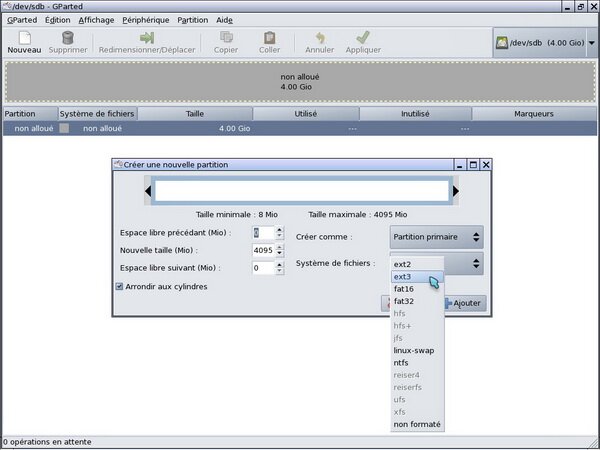Viewport: 600px width, 450px height.
Task: Click the grayed ufs list entry
Action: click(x=417, y=399)
